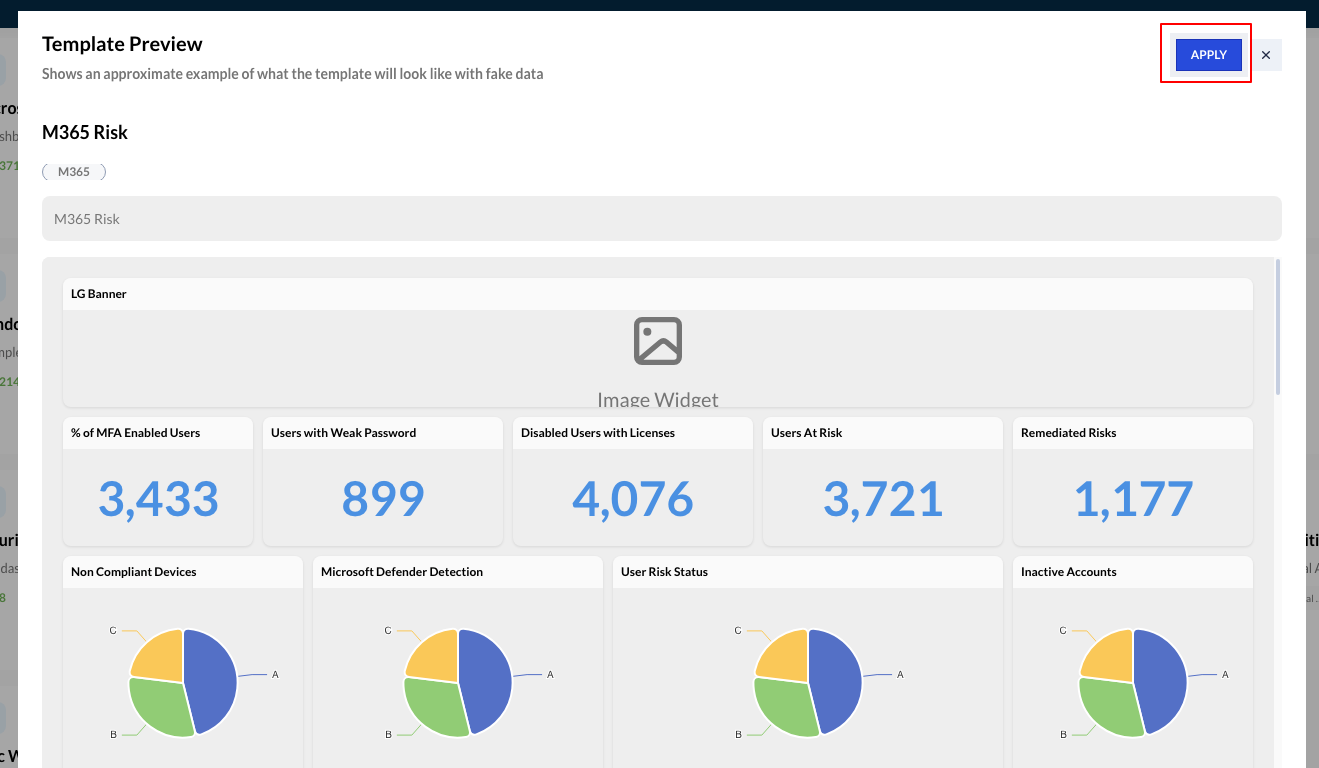The width and height of the screenshot is (1319, 768).
Task: Close the Template Preview dialog
Action: 1266,55
